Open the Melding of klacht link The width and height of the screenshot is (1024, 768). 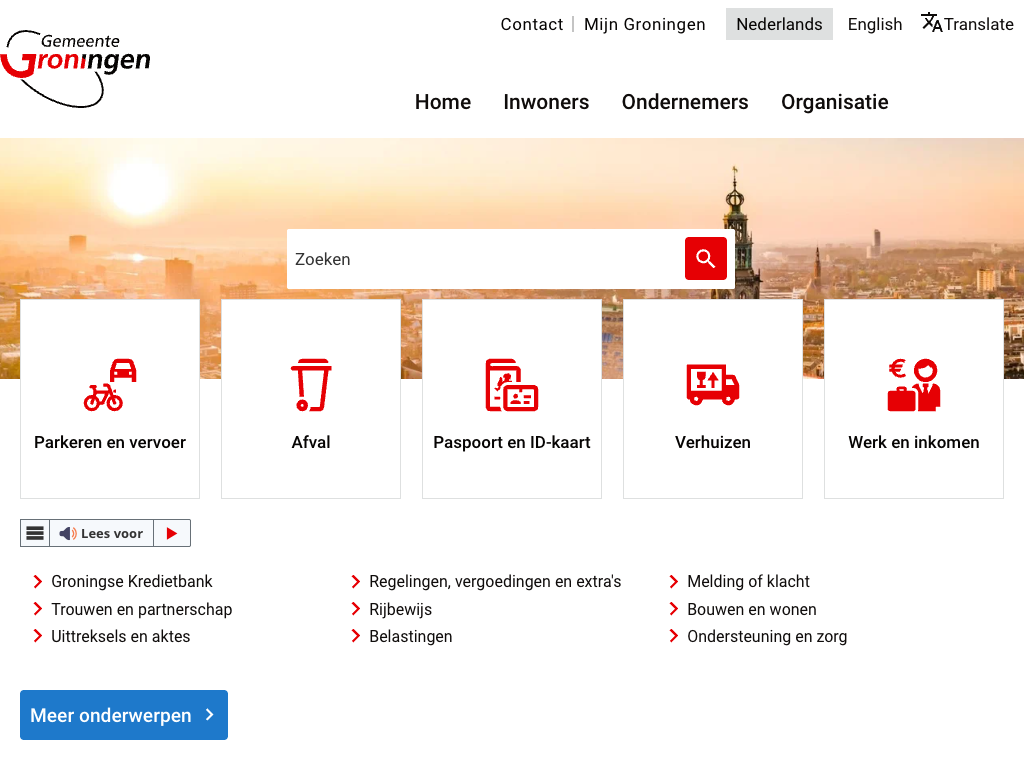point(748,581)
